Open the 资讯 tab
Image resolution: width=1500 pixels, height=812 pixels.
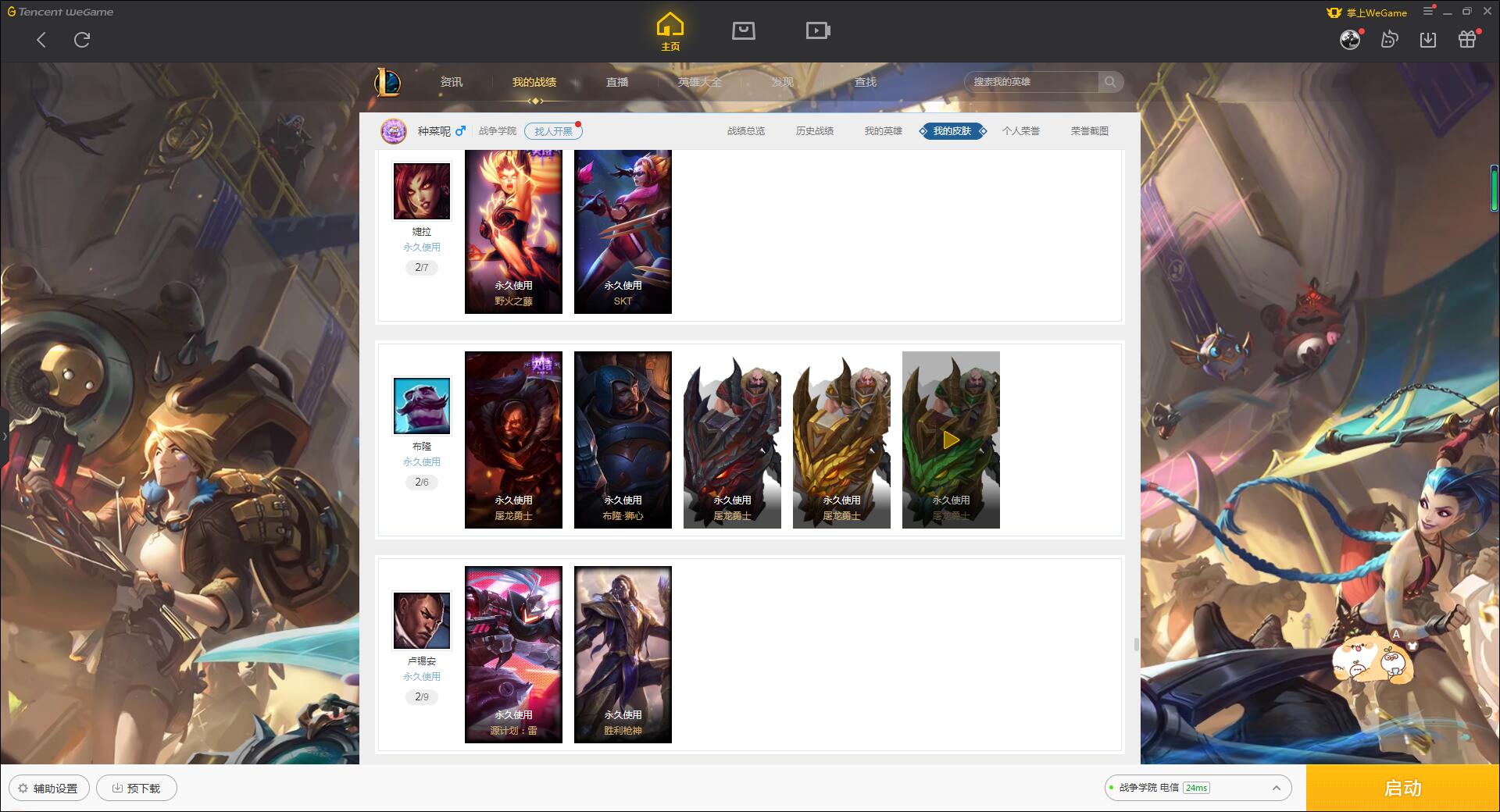452,82
